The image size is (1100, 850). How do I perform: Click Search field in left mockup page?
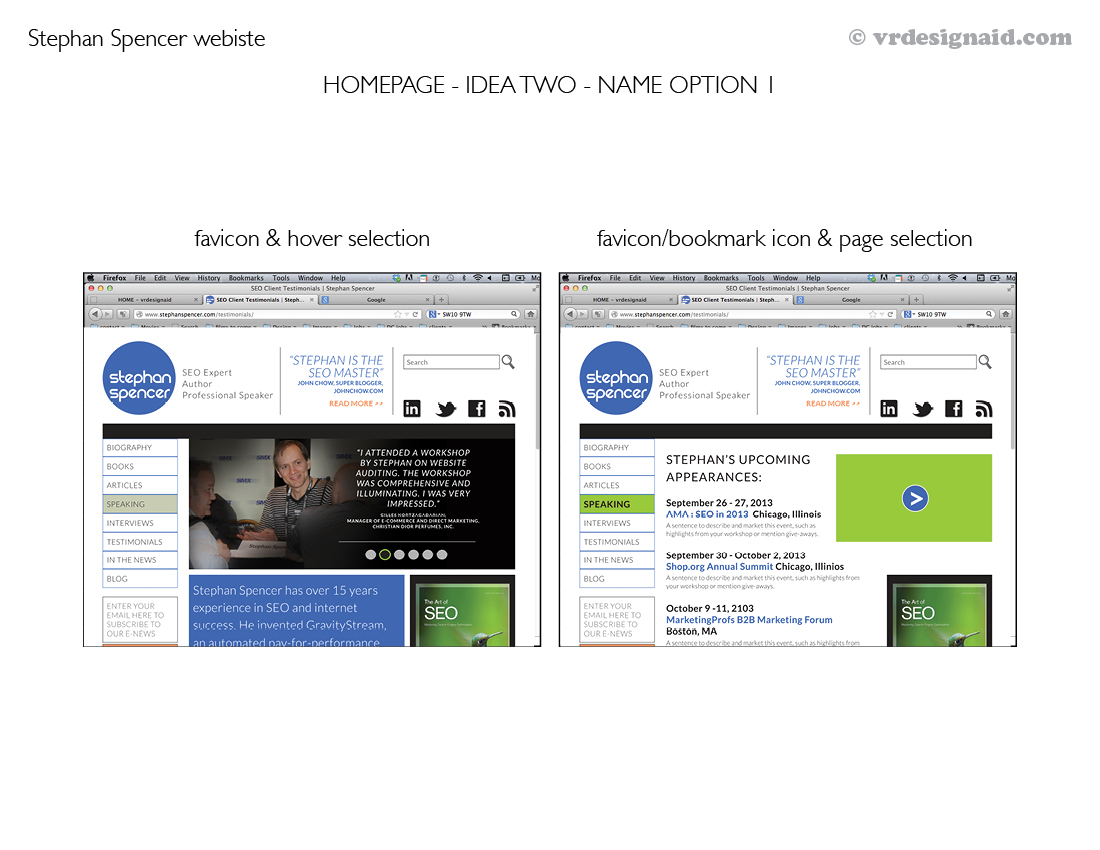tap(451, 362)
